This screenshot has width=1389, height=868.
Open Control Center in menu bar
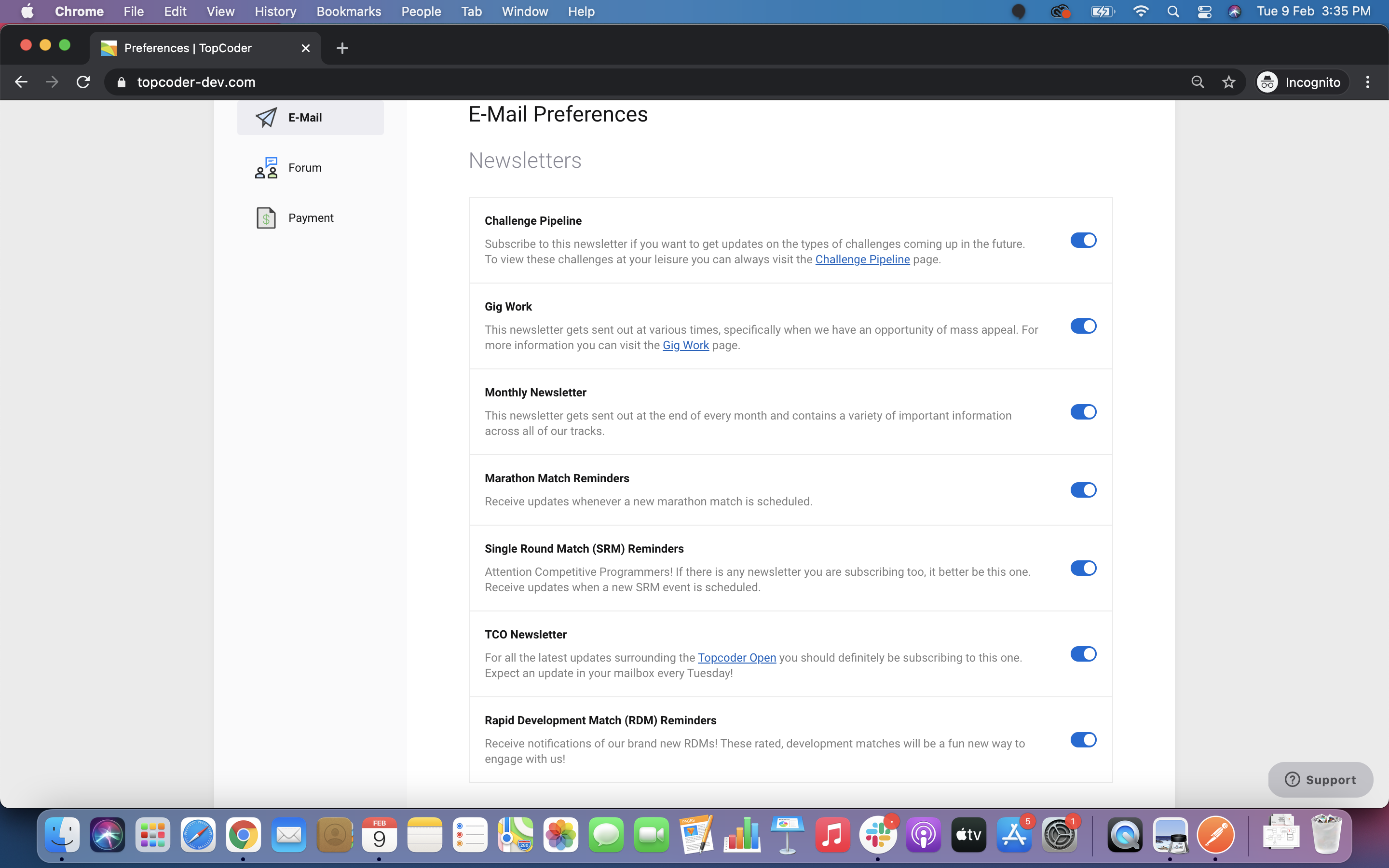coord(1204,12)
